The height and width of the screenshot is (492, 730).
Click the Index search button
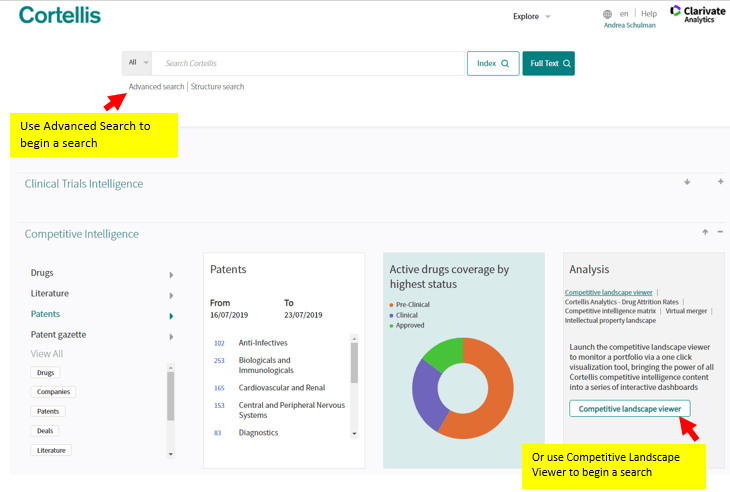(x=493, y=63)
